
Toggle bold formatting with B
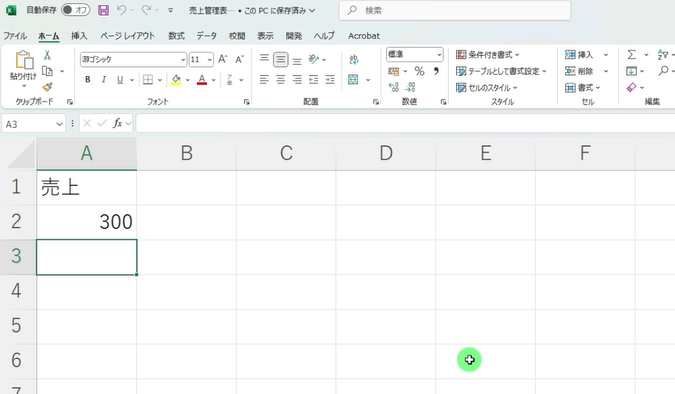coord(88,80)
